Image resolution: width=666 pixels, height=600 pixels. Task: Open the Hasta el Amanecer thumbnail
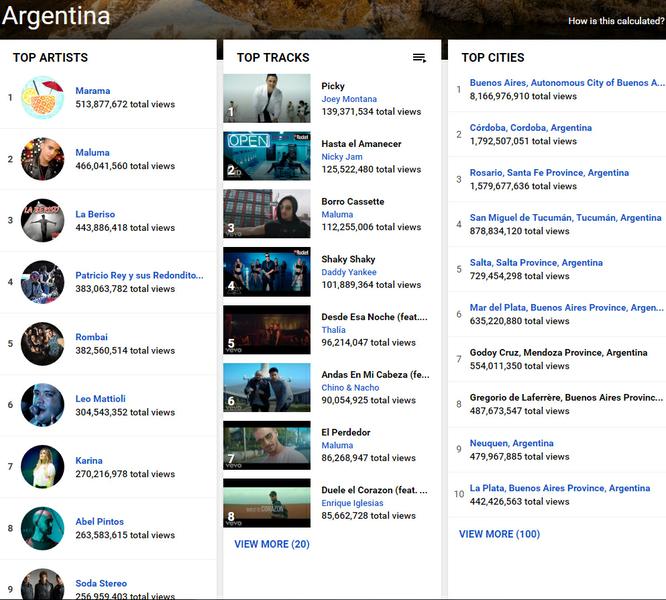266,156
